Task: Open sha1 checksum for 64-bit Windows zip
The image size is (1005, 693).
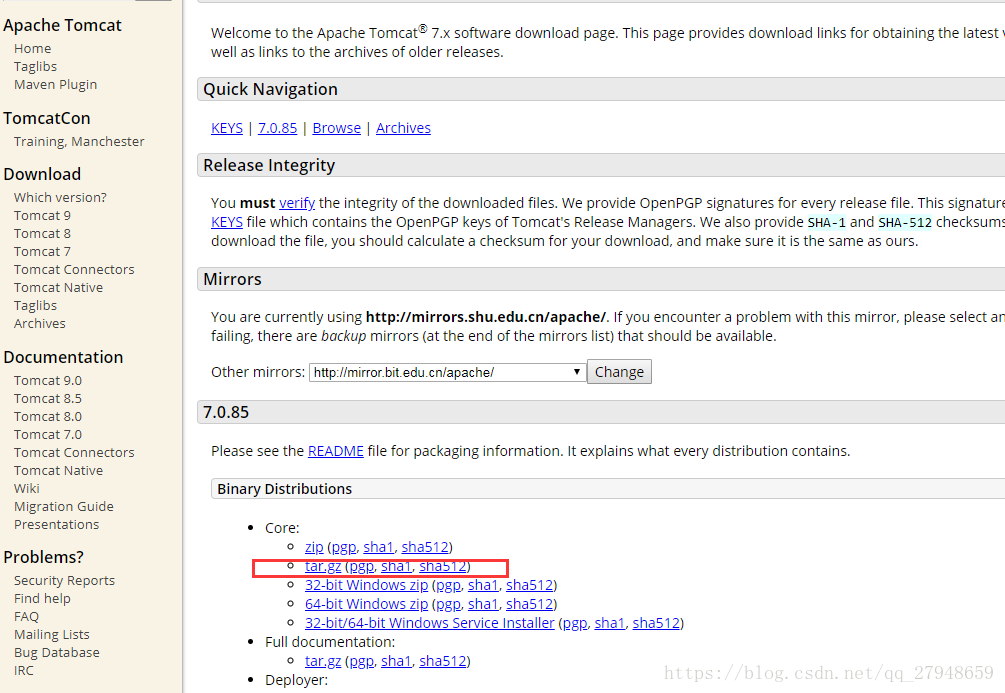Action: [x=483, y=605]
